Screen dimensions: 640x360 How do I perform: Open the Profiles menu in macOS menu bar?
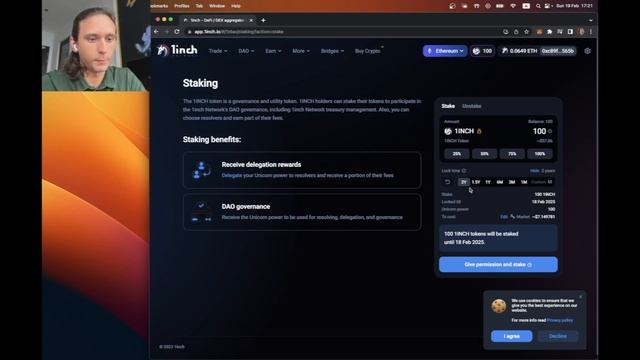[182, 6]
